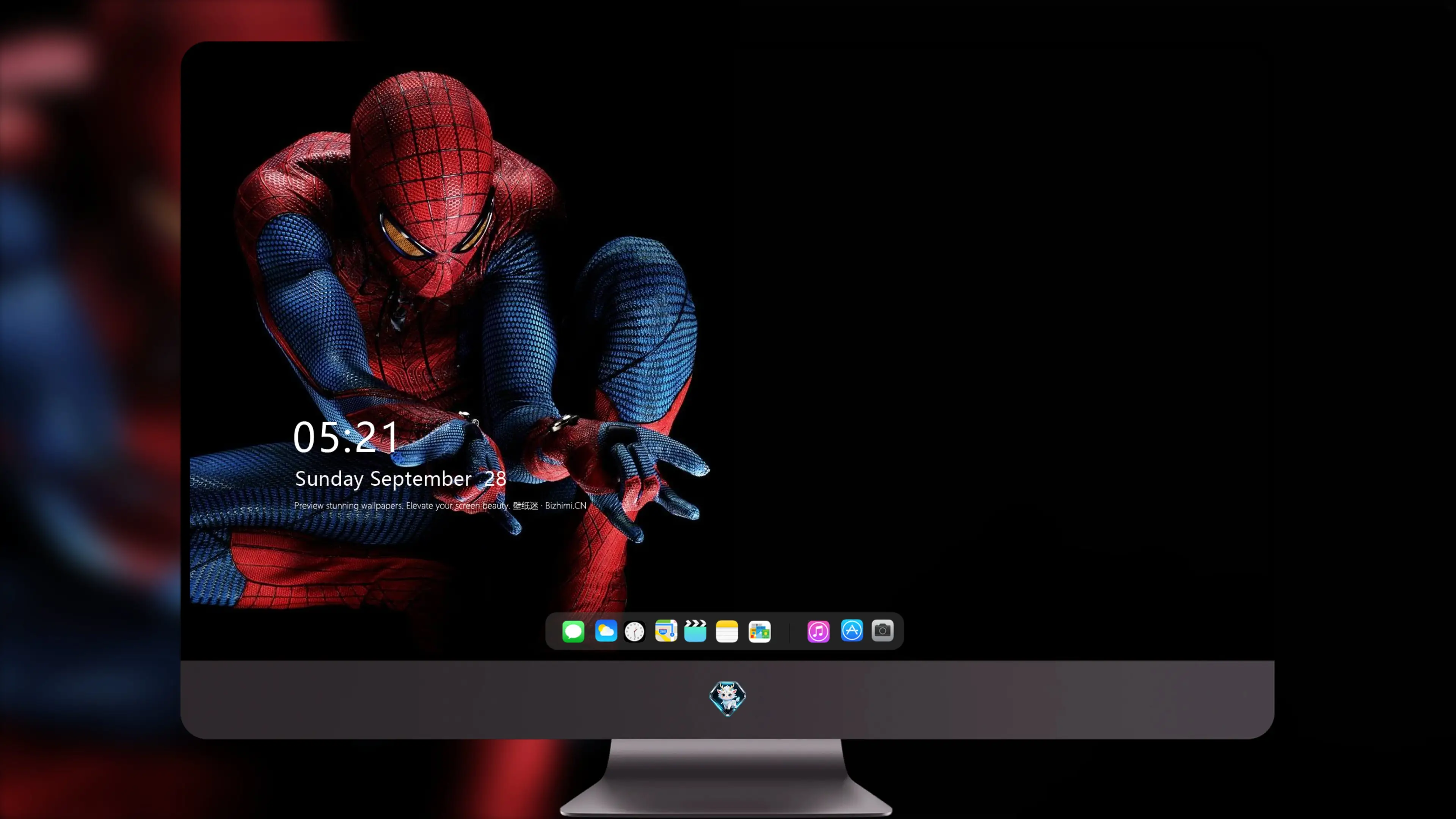Viewport: 1456px width, 819px height.
Task: Open the blue App Store icon
Action: click(852, 630)
